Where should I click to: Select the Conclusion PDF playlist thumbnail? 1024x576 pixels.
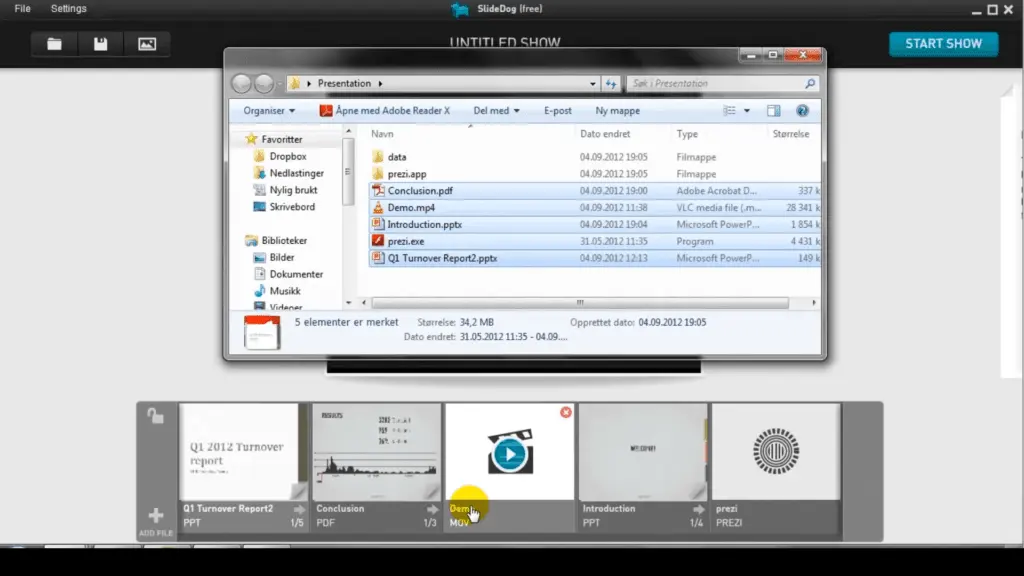(376, 452)
